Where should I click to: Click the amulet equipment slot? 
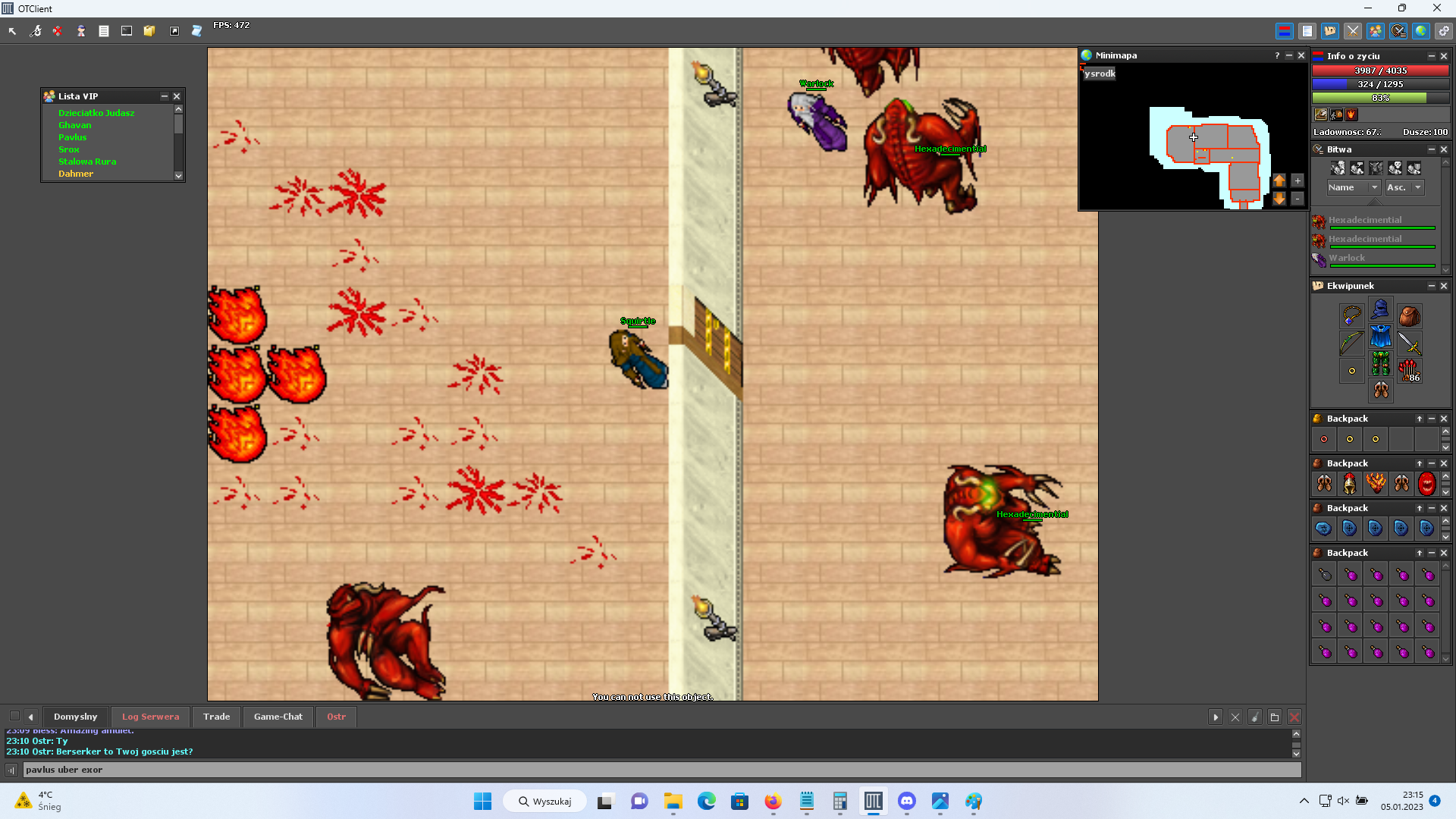click(1352, 315)
